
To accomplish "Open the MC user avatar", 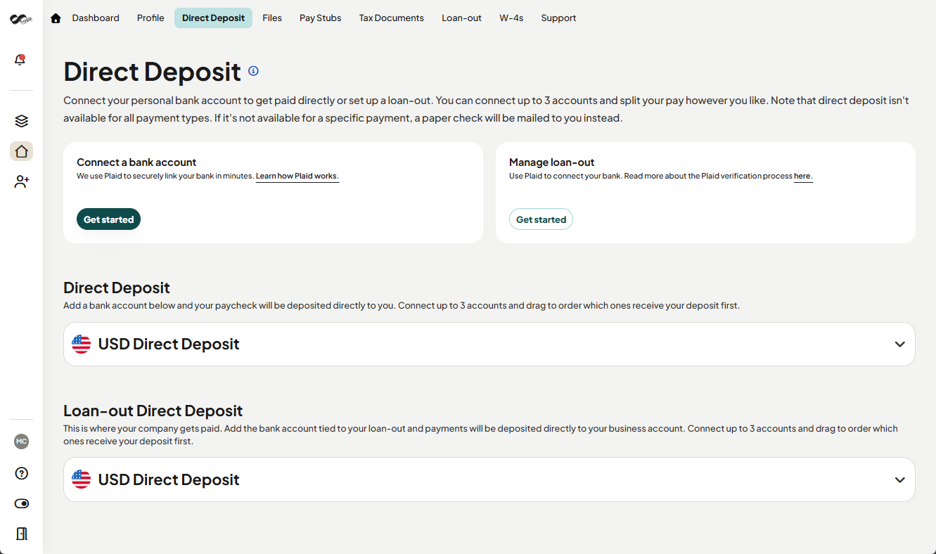I will point(21,442).
